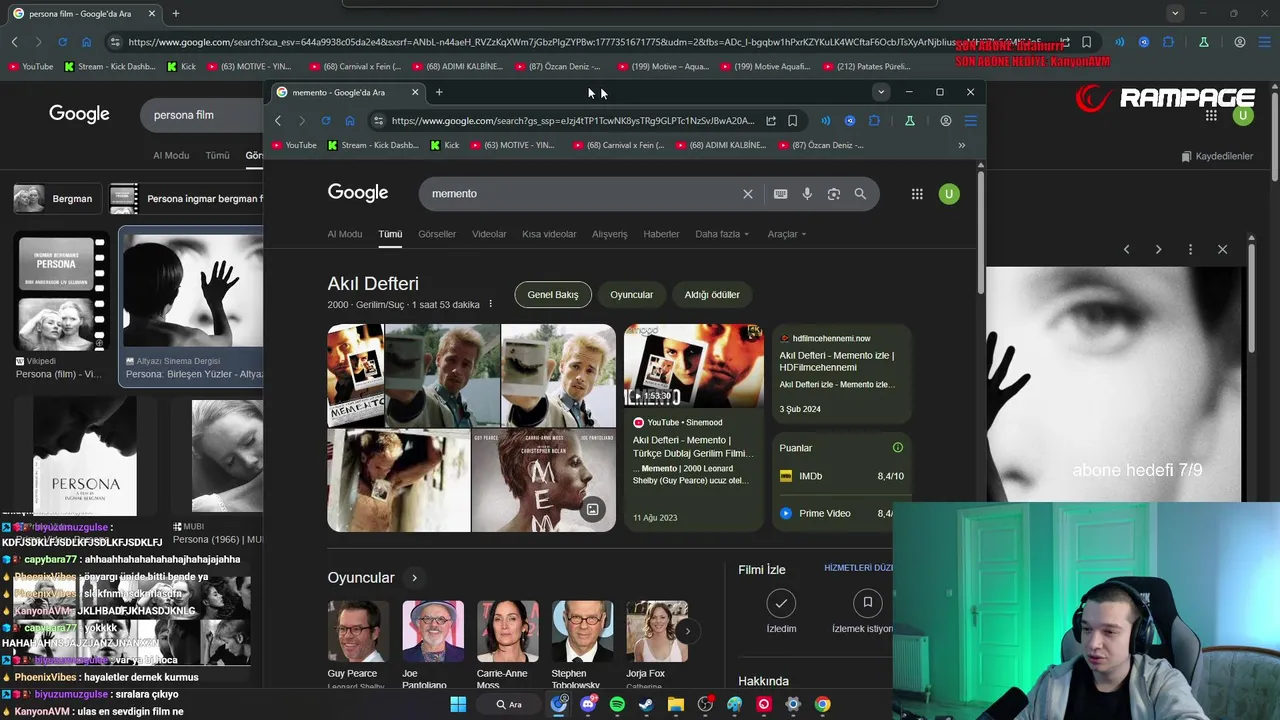Open the green U account avatar in front window
Viewport: 1280px width, 720px height.
click(949, 194)
